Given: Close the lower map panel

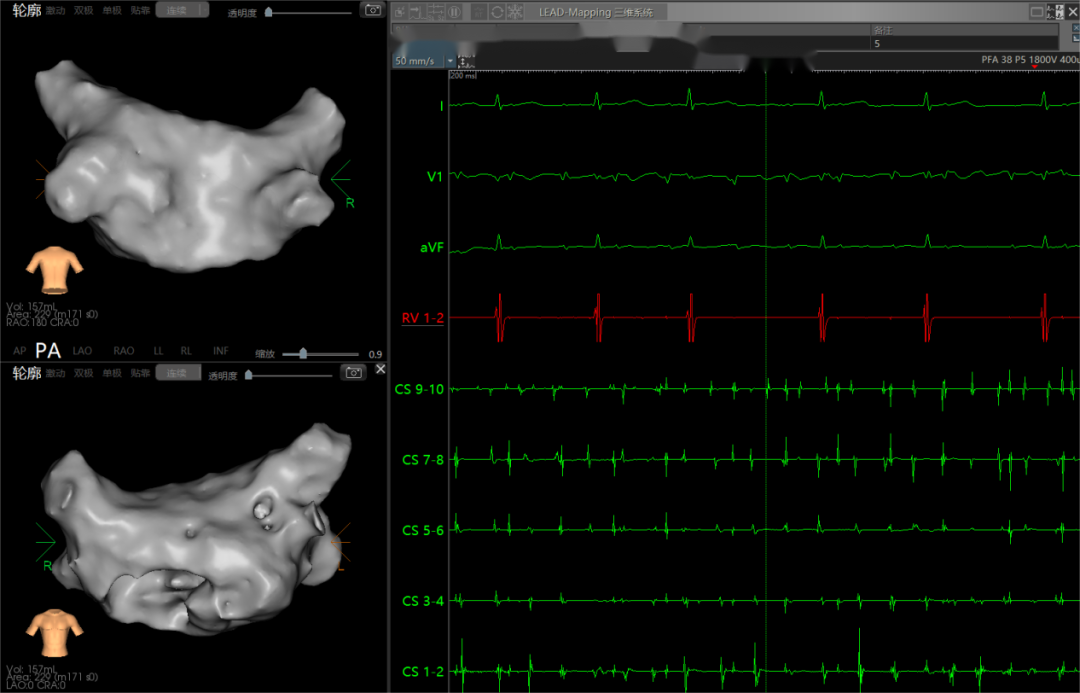Looking at the screenshot, I should 380,369.
